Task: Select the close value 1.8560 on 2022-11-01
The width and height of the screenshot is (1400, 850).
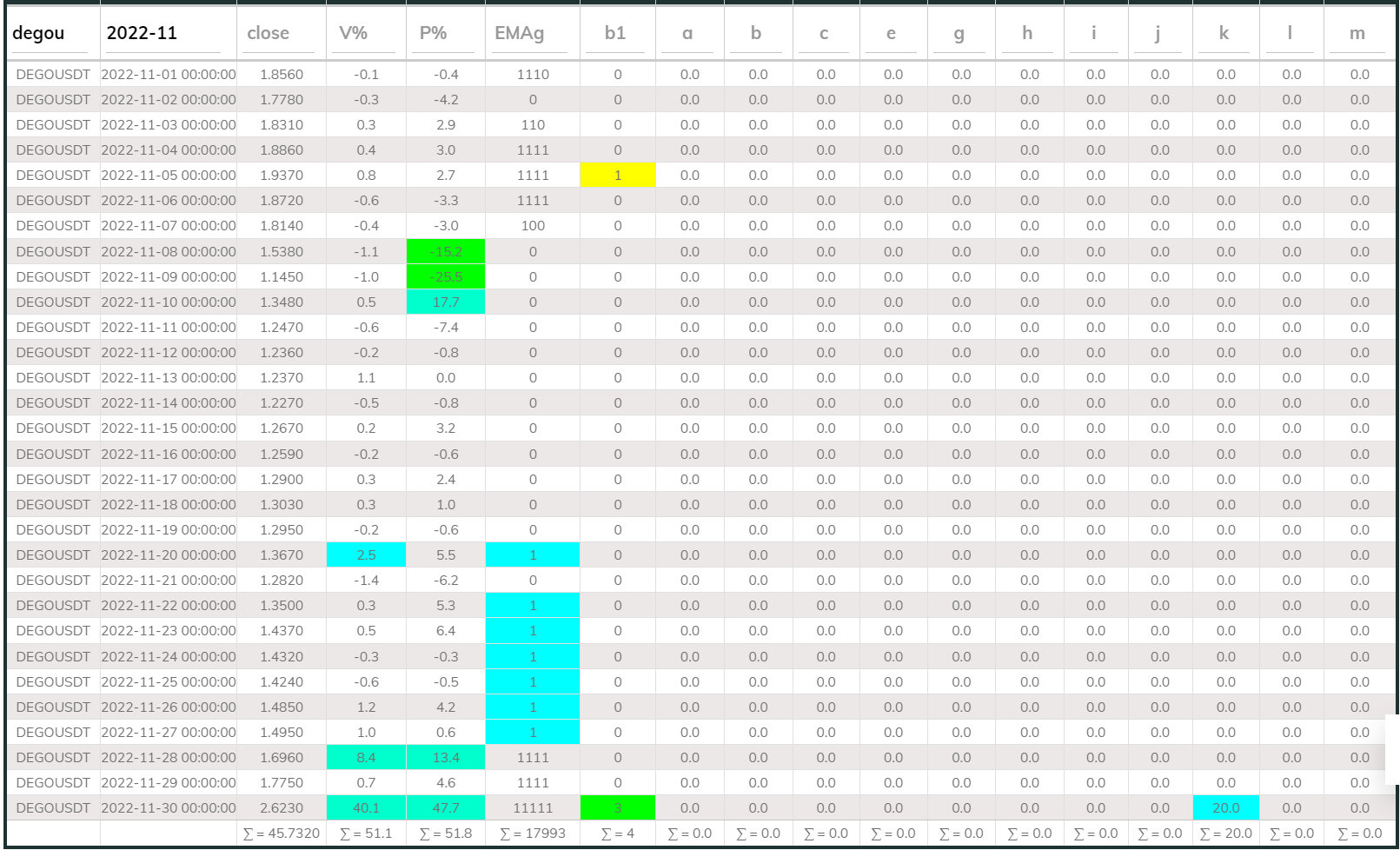Action: coord(282,75)
